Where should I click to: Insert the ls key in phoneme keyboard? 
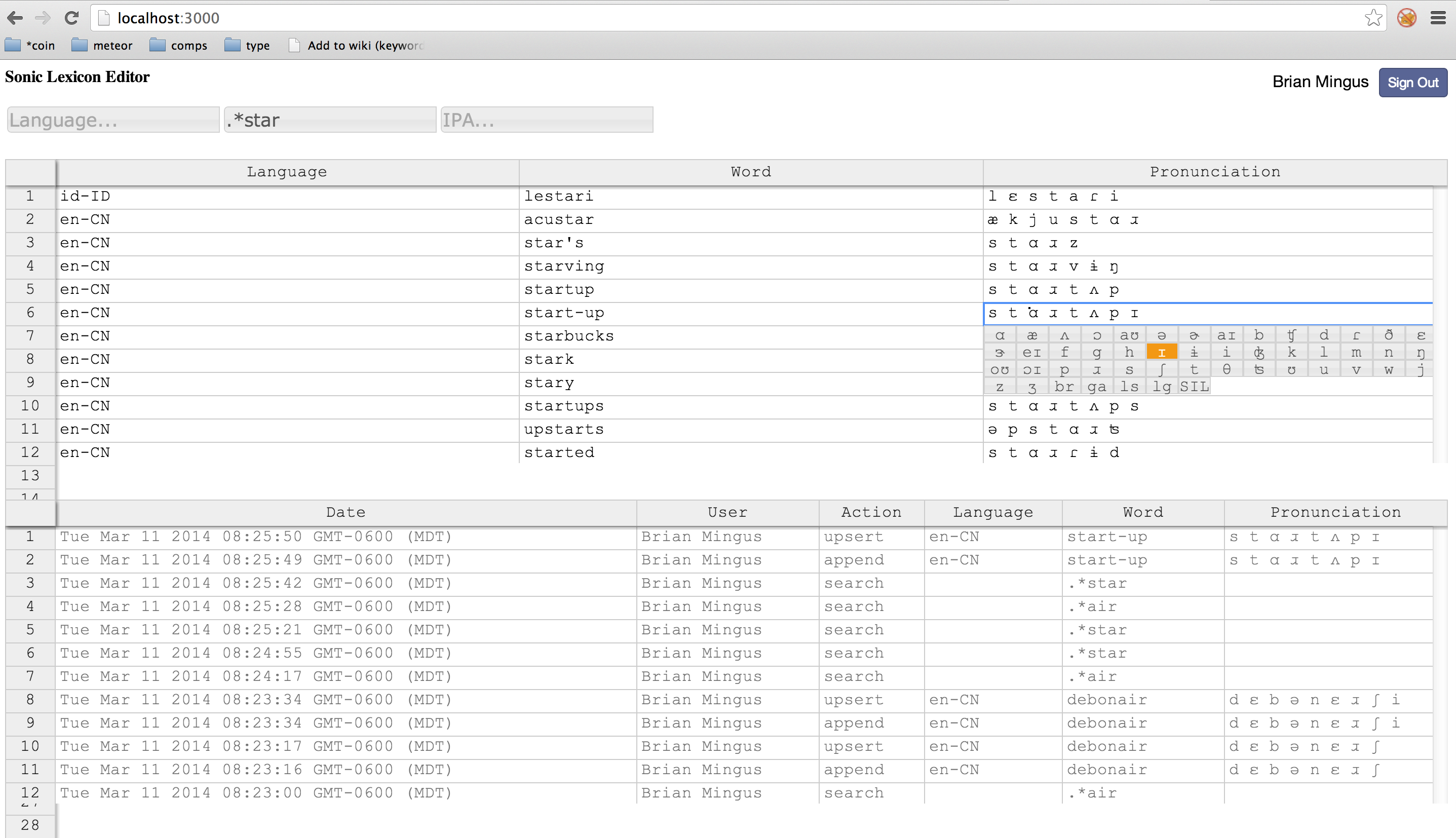pos(1129,387)
